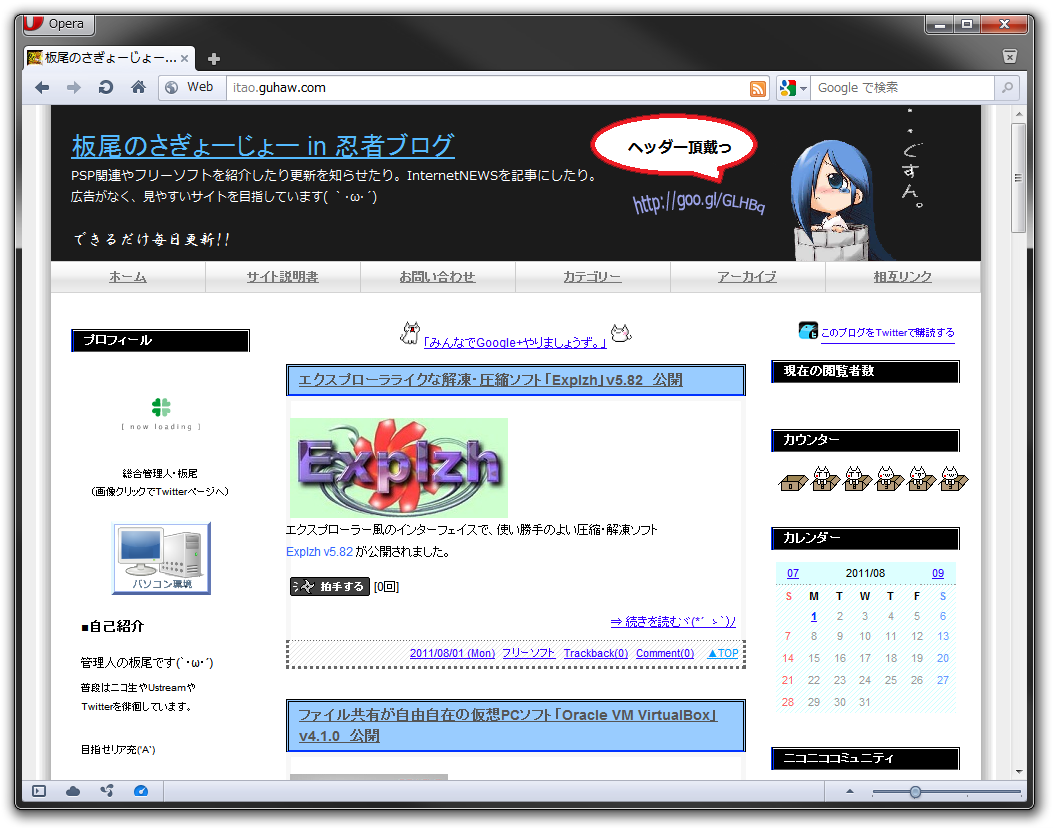Open calendar day 1 link
Viewport: 1053px width, 828px height.
coord(813,616)
